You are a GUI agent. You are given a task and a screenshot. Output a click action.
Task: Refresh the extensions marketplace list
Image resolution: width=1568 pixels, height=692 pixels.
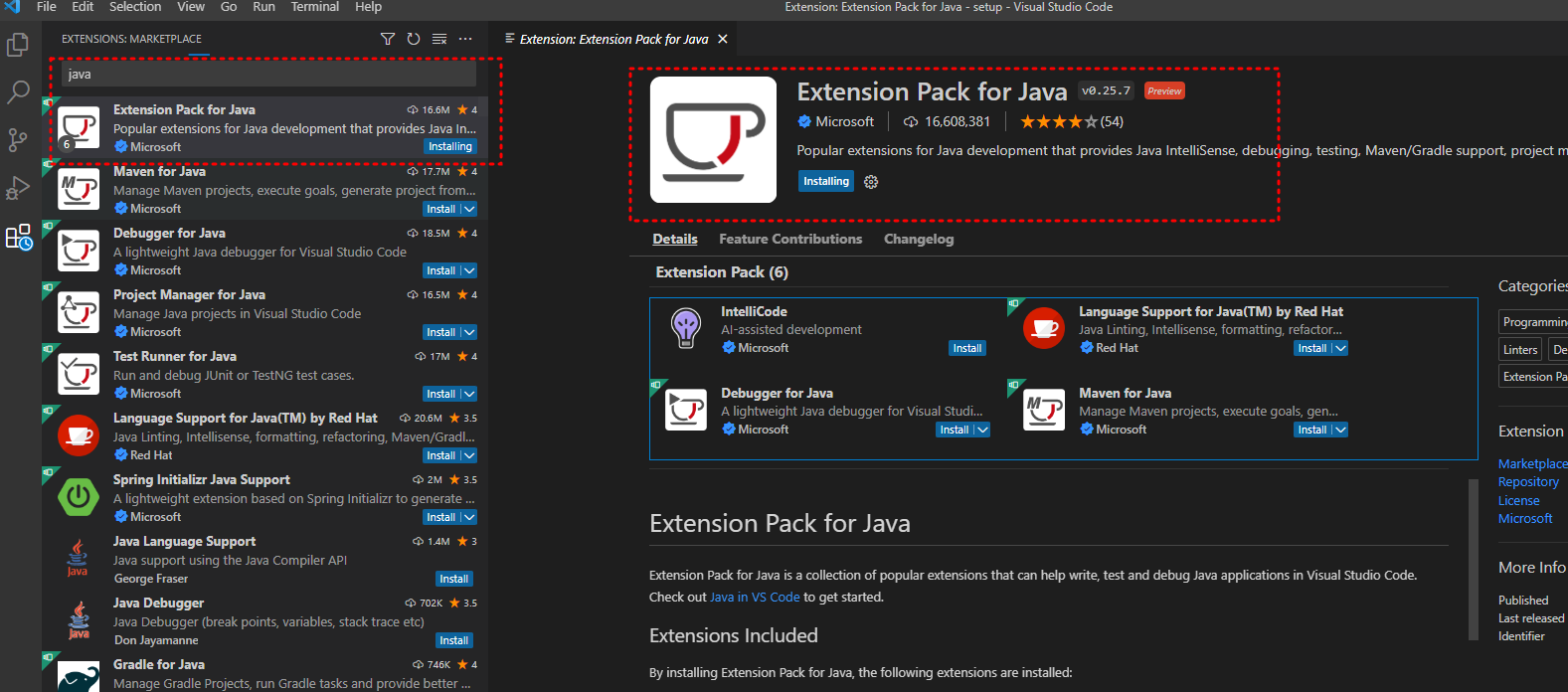(x=414, y=39)
